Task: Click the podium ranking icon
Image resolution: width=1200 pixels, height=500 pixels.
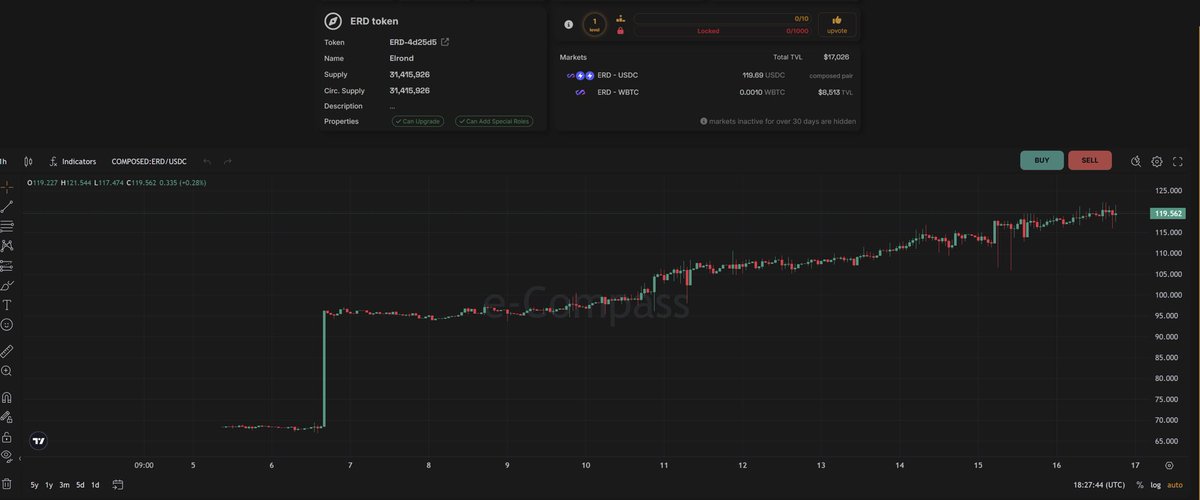Action: [x=621, y=18]
